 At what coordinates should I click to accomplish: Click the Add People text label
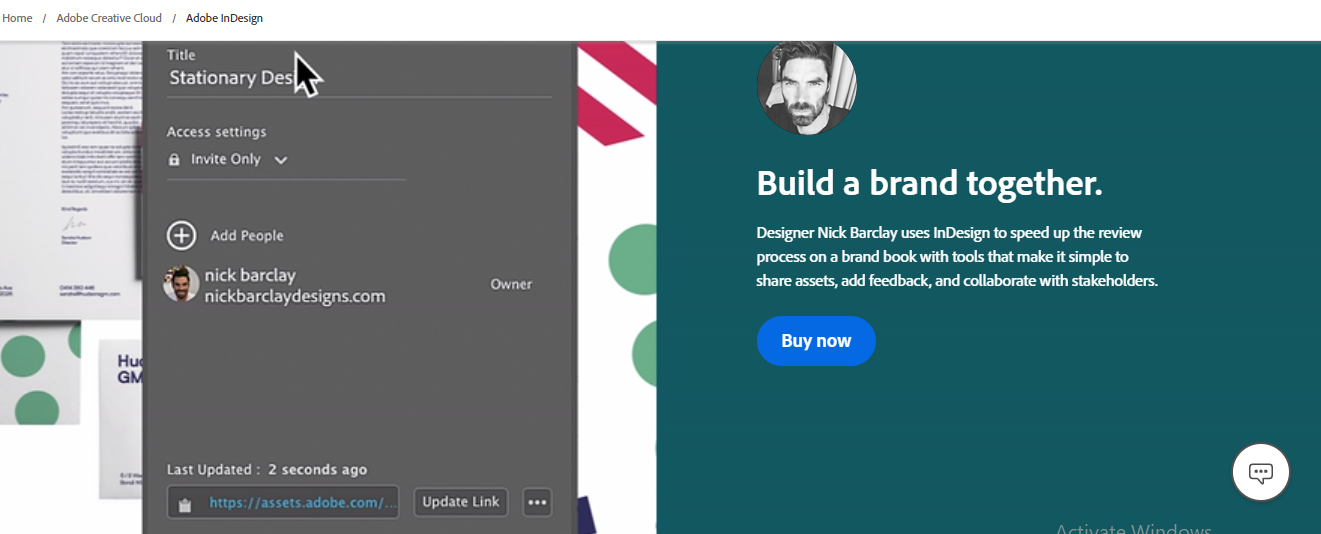pyautogui.click(x=247, y=236)
